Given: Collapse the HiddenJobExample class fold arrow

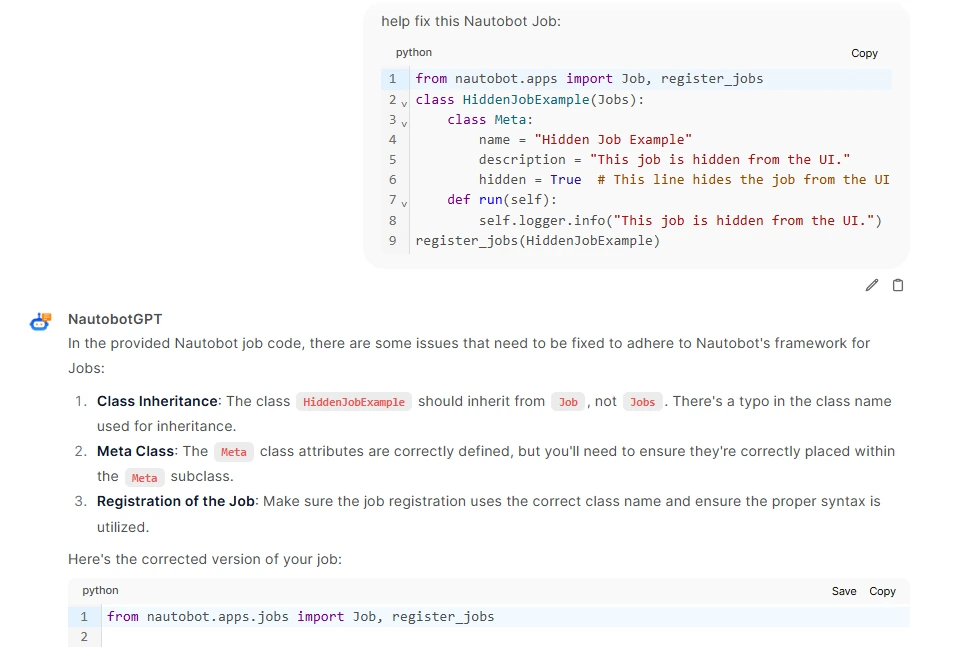Looking at the screenshot, I should pos(404,103).
